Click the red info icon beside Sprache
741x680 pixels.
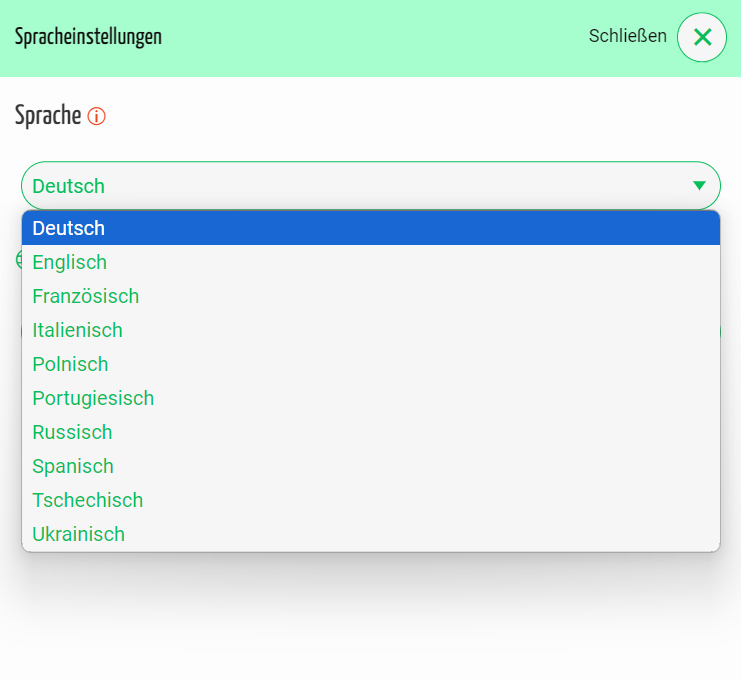click(x=96, y=116)
